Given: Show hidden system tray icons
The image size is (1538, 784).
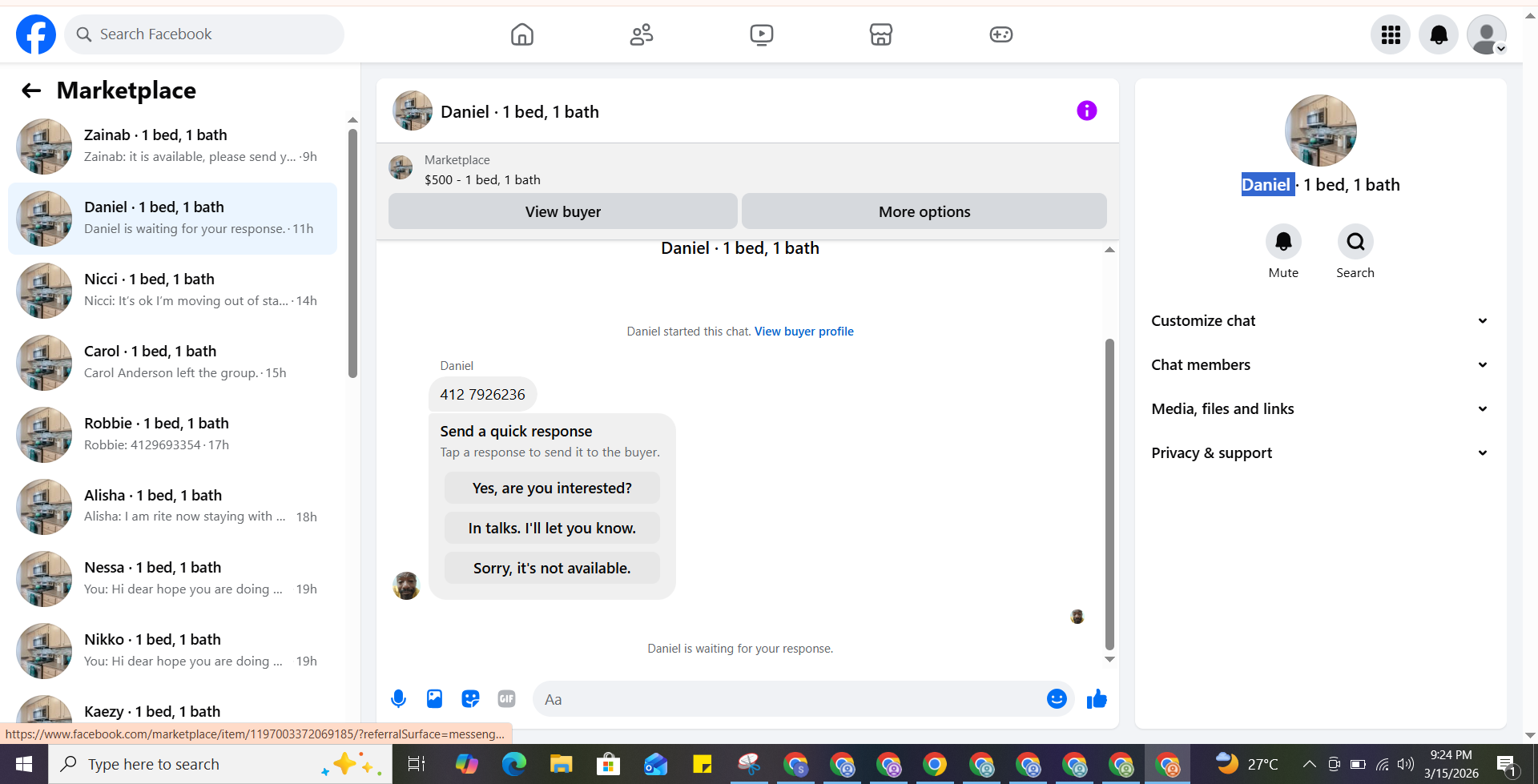Looking at the screenshot, I should coord(1309,764).
